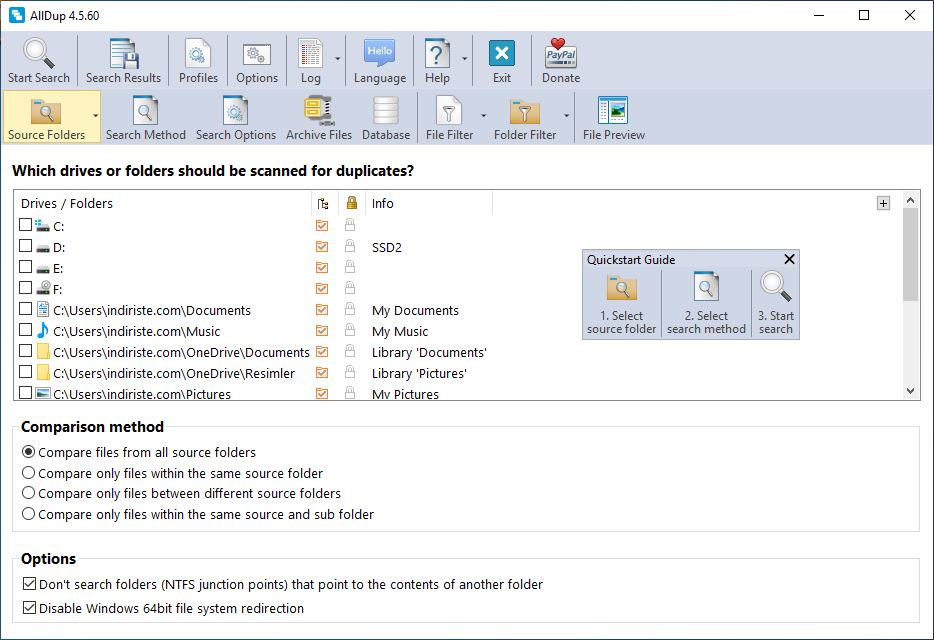
Task: Click the plus button to add folder
Action: point(883,203)
